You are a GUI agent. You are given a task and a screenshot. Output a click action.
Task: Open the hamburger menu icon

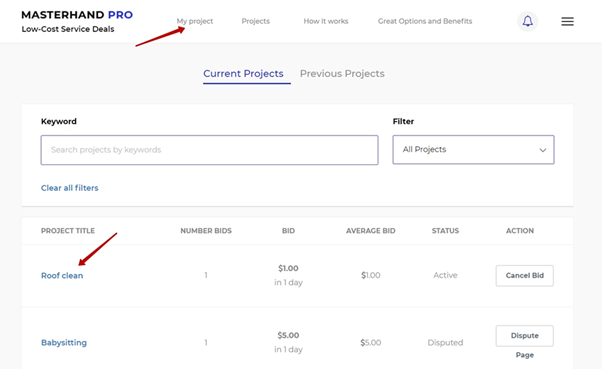(x=567, y=22)
